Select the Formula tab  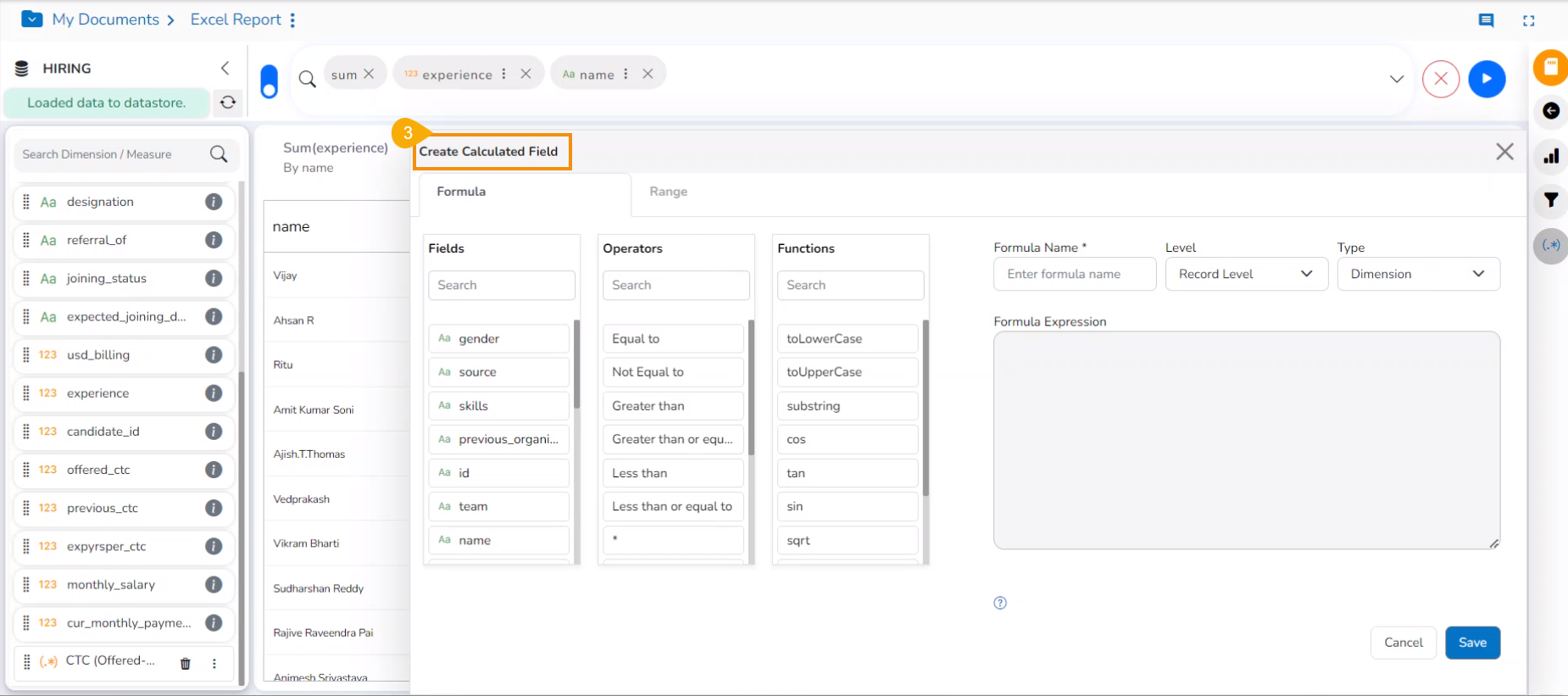461,192
